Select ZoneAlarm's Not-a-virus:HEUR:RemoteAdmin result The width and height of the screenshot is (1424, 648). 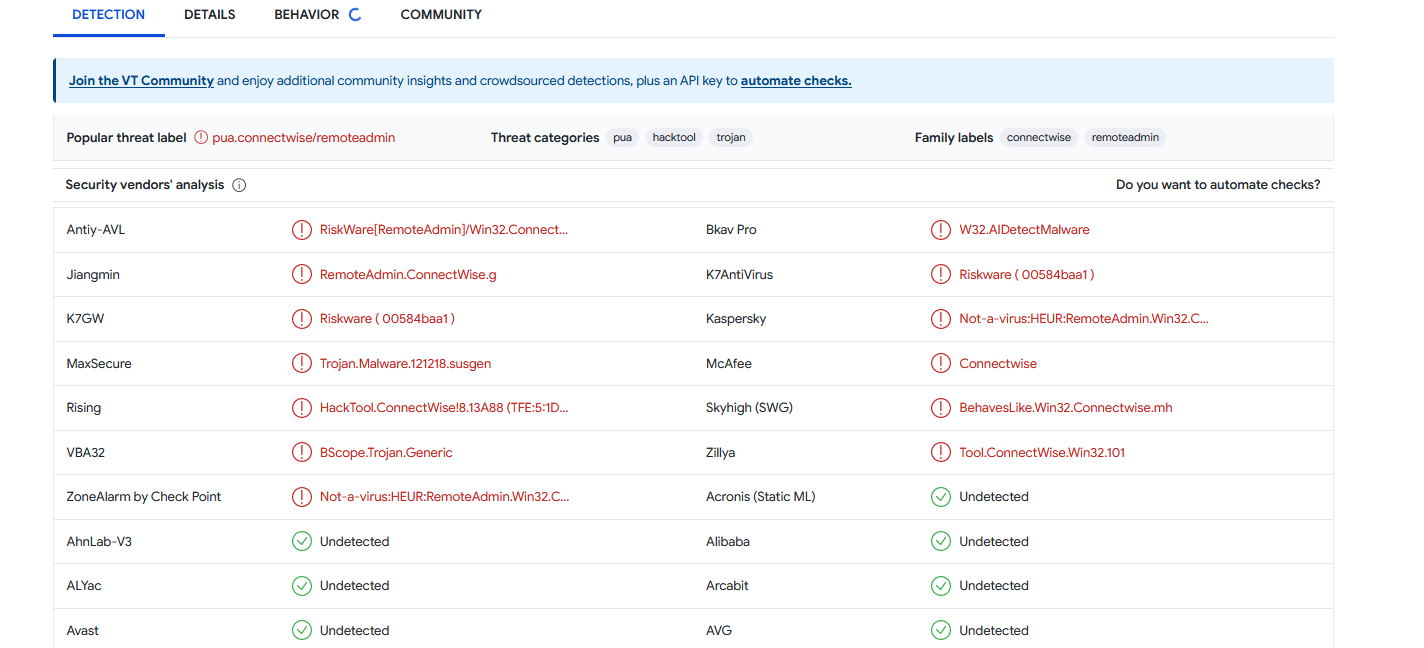pyautogui.click(x=445, y=497)
